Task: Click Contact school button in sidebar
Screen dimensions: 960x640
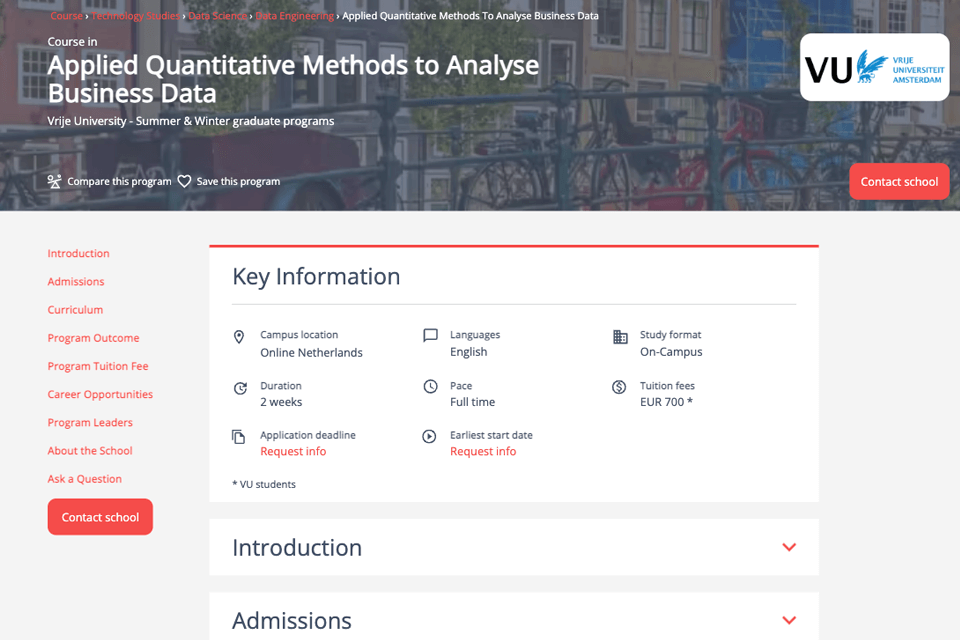Action: click(100, 517)
